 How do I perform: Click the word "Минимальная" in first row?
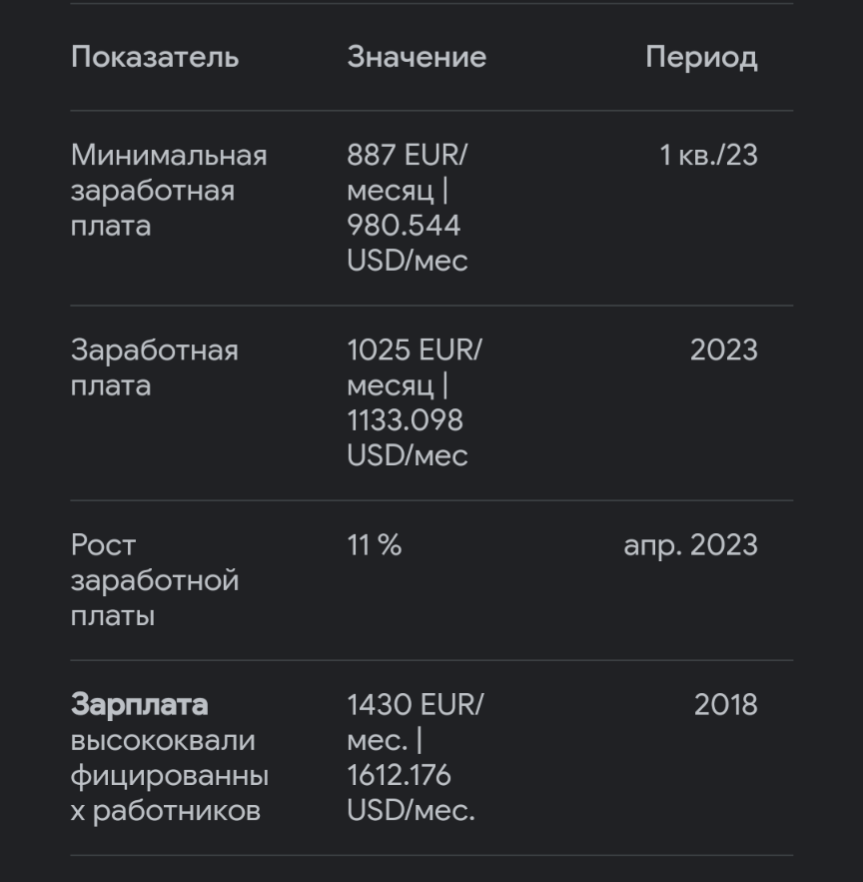pyautogui.click(x=169, y=156)
